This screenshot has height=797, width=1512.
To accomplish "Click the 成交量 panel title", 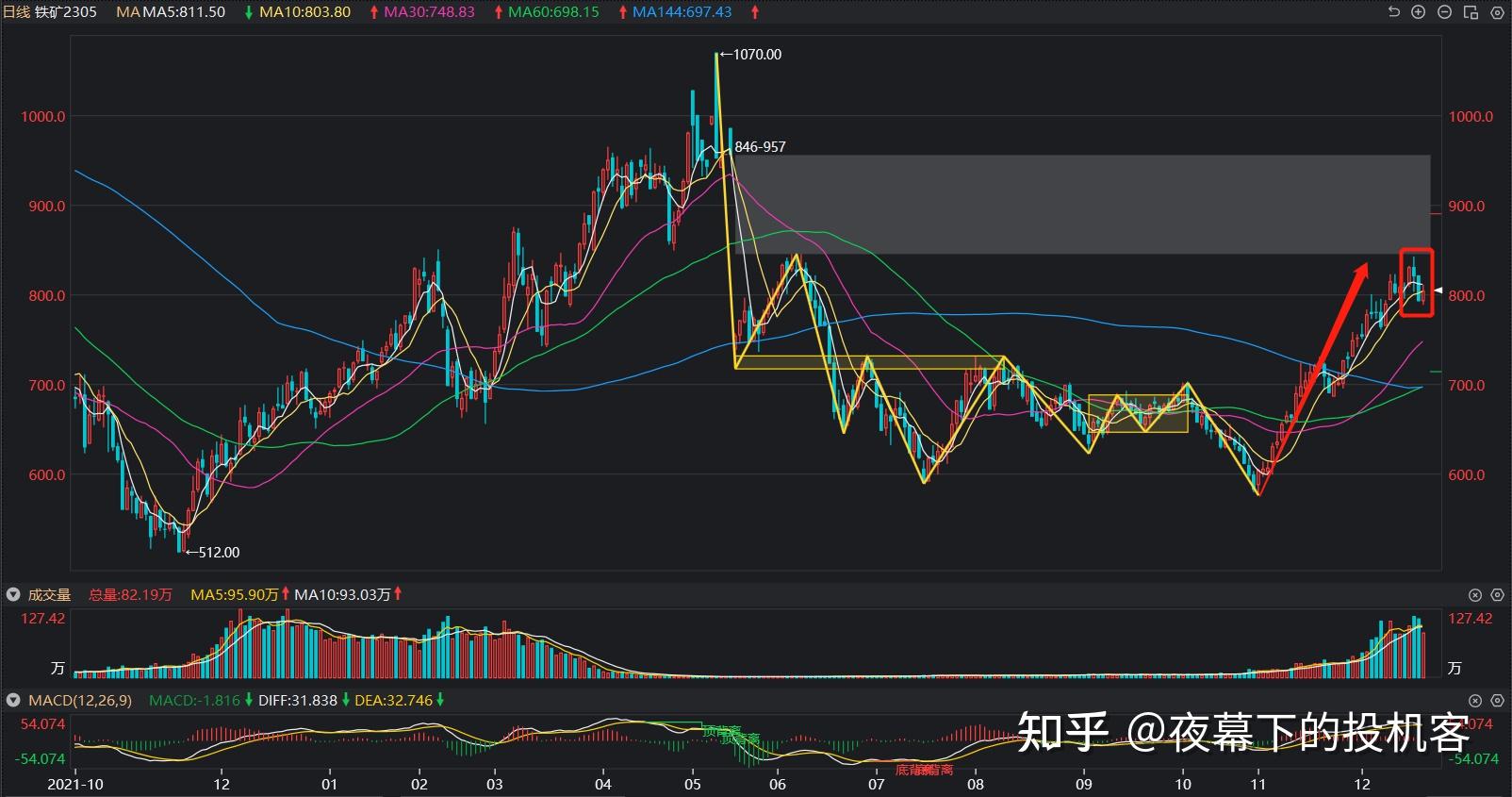I will pyautogui.click(x=50, y=594).
